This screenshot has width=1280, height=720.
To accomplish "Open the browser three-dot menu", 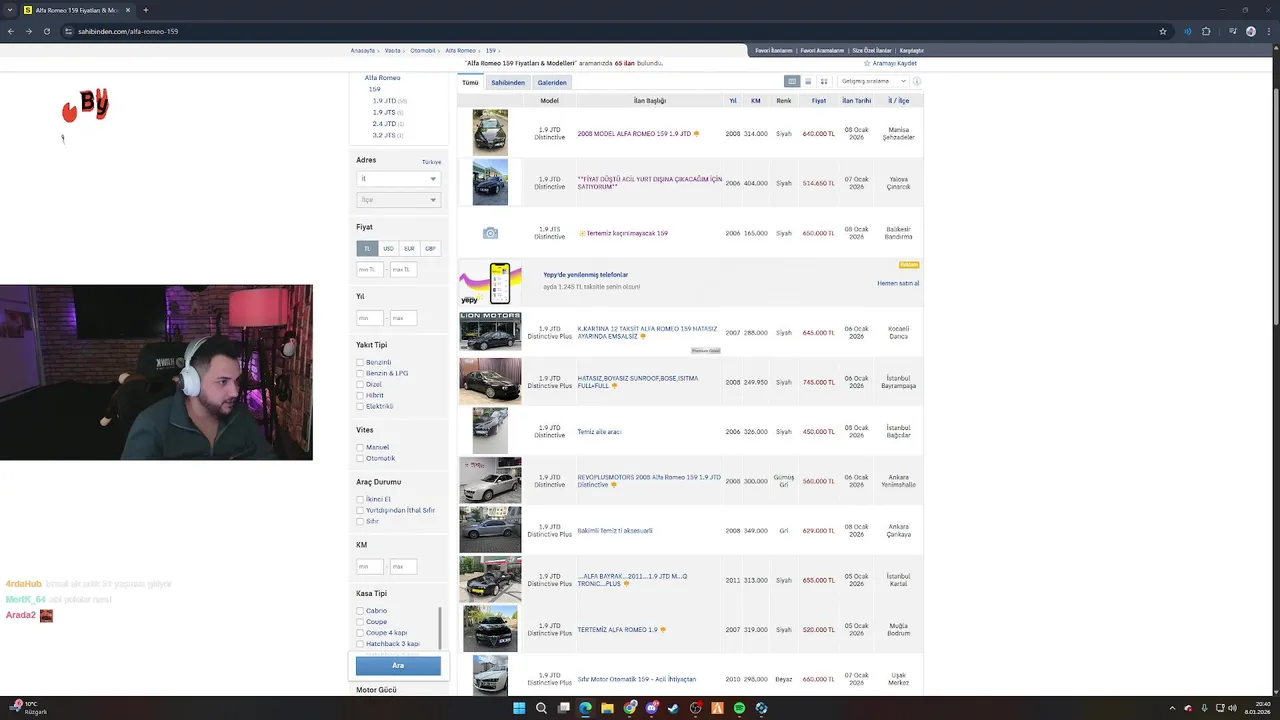I will pos(1268,31).
